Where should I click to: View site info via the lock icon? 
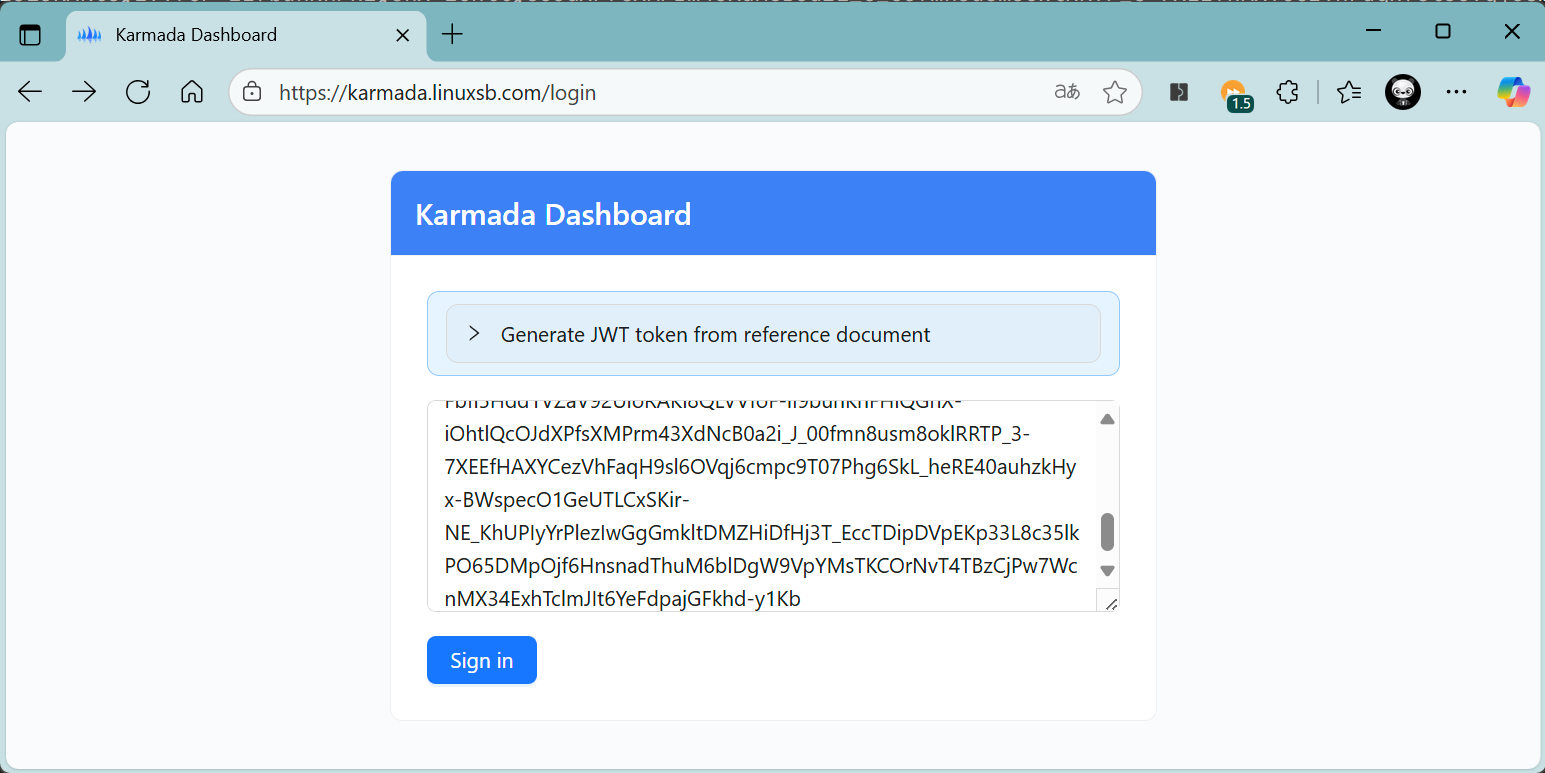(252, 93)
